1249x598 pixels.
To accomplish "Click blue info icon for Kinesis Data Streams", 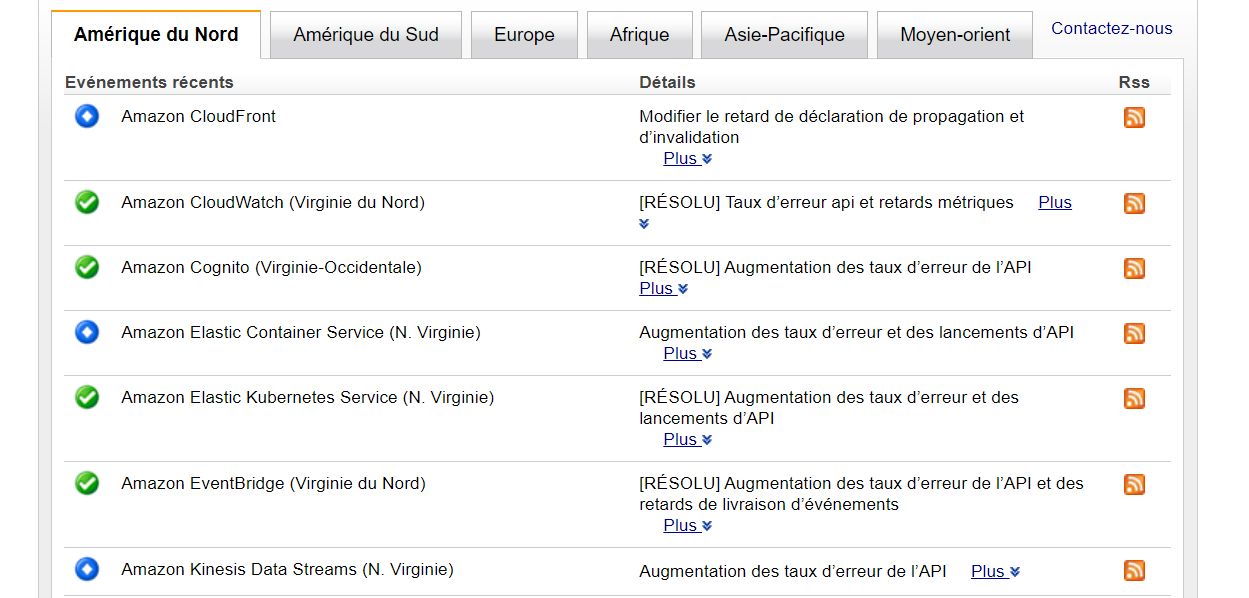I will [87, 570].
